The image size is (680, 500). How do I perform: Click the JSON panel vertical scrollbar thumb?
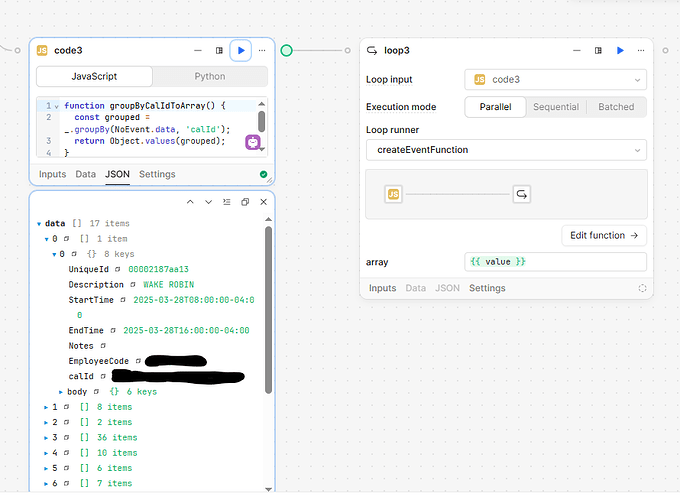[268, 310]
